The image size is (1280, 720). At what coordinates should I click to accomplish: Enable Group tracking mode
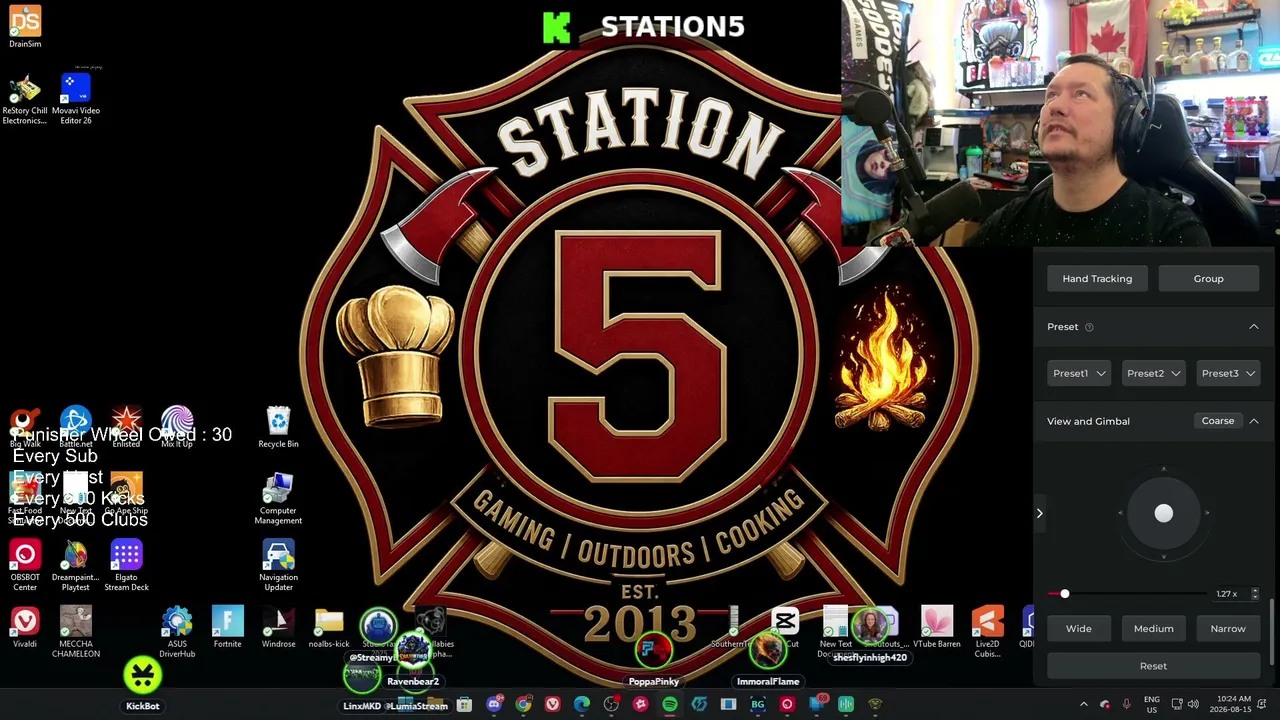click(1208, 279)
